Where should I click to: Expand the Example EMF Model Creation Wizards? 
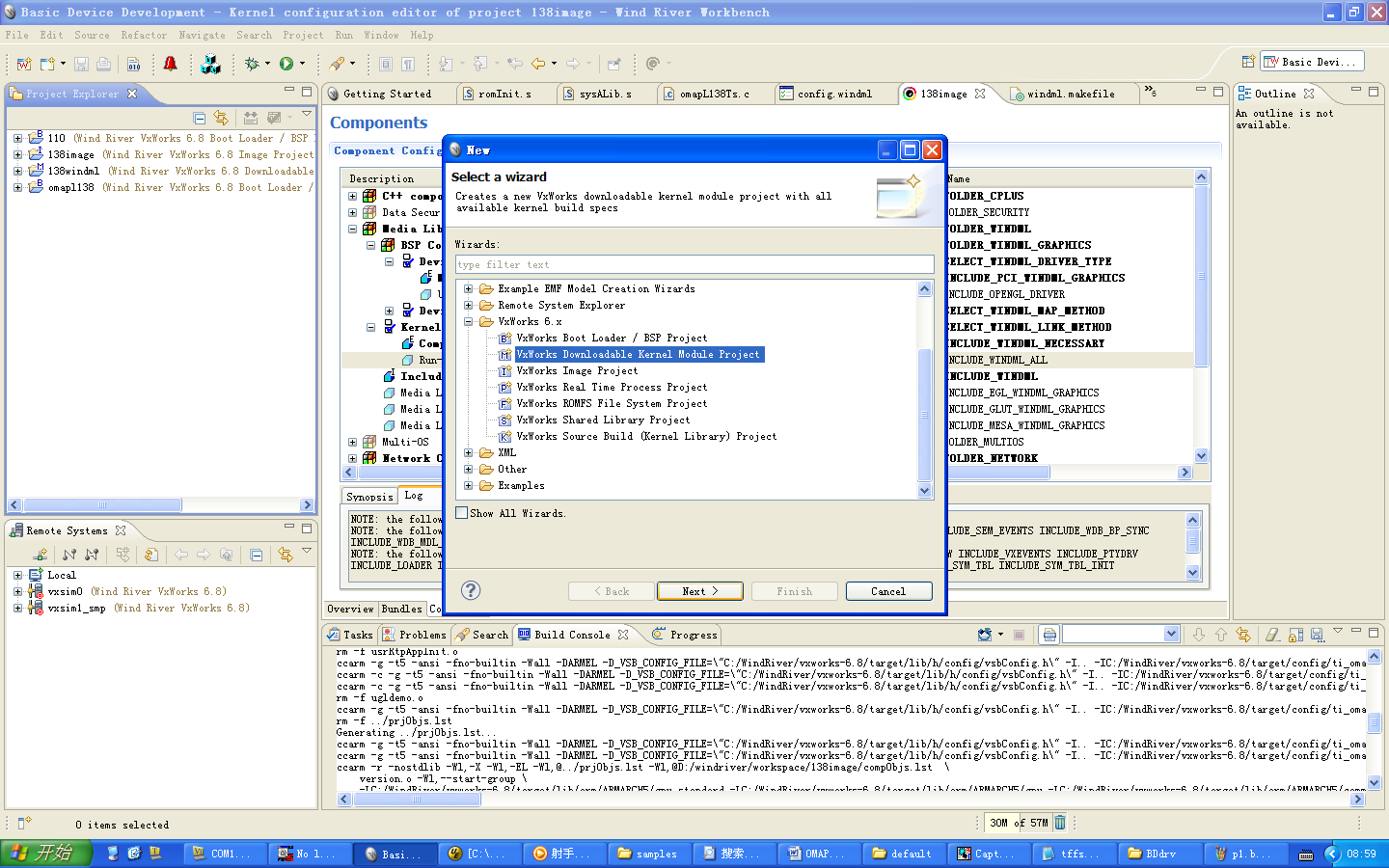[x=469, y=289]
